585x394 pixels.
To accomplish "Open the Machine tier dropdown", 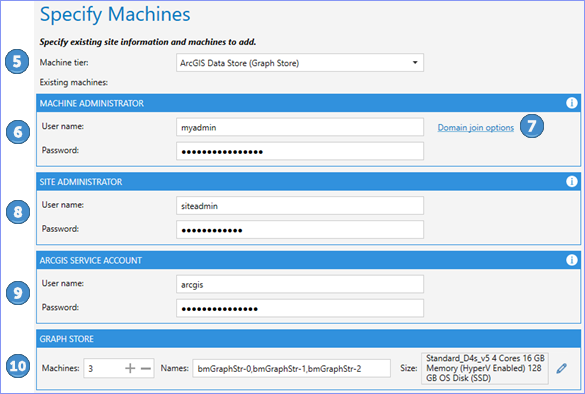I will click(x=300, y=63).
